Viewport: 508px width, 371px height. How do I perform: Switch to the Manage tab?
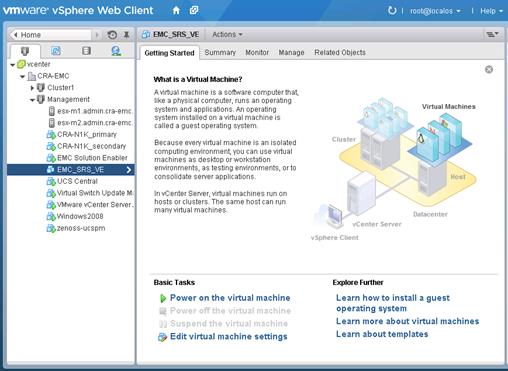[x=291, y=52]
